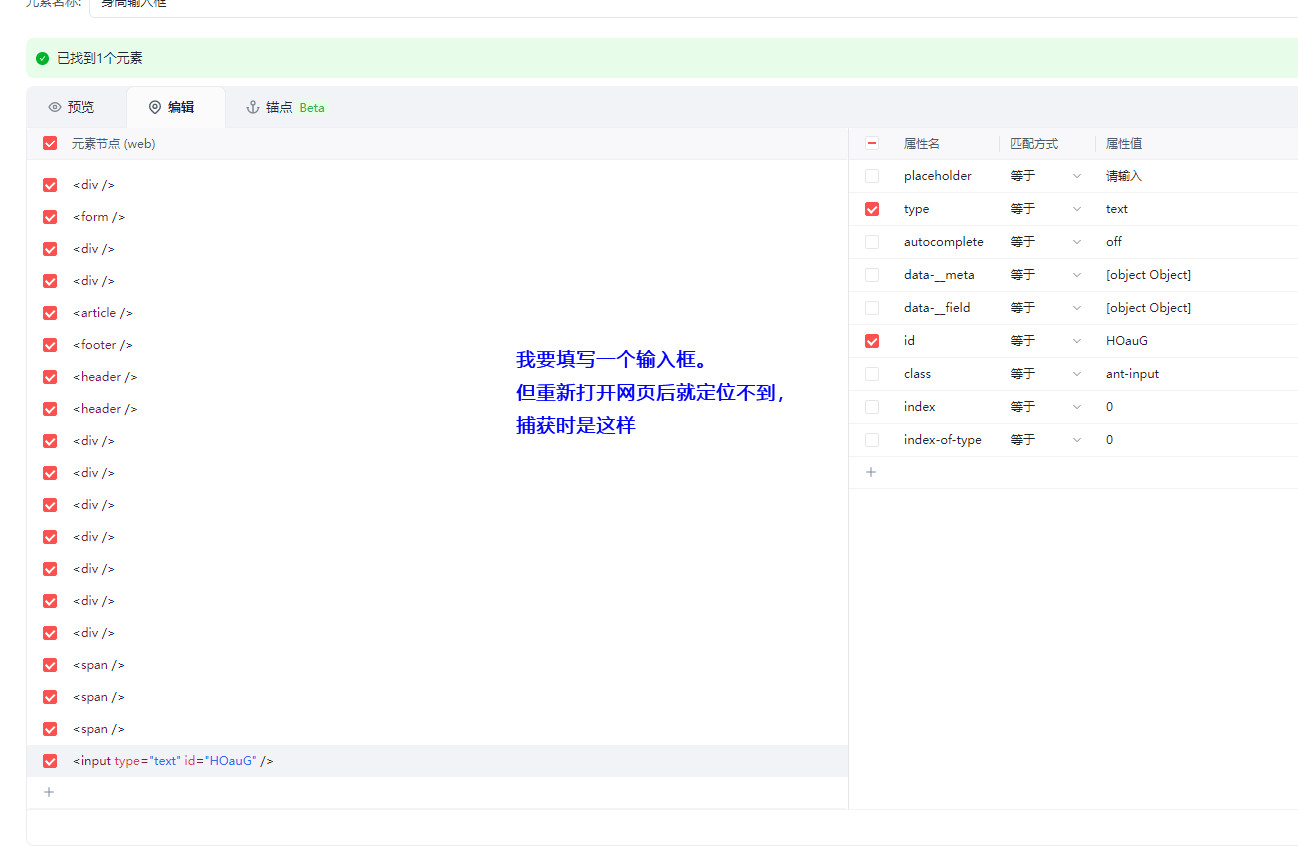Switch to the 预览 tab
1298x862 pixels.
click(x=71, y=107)
